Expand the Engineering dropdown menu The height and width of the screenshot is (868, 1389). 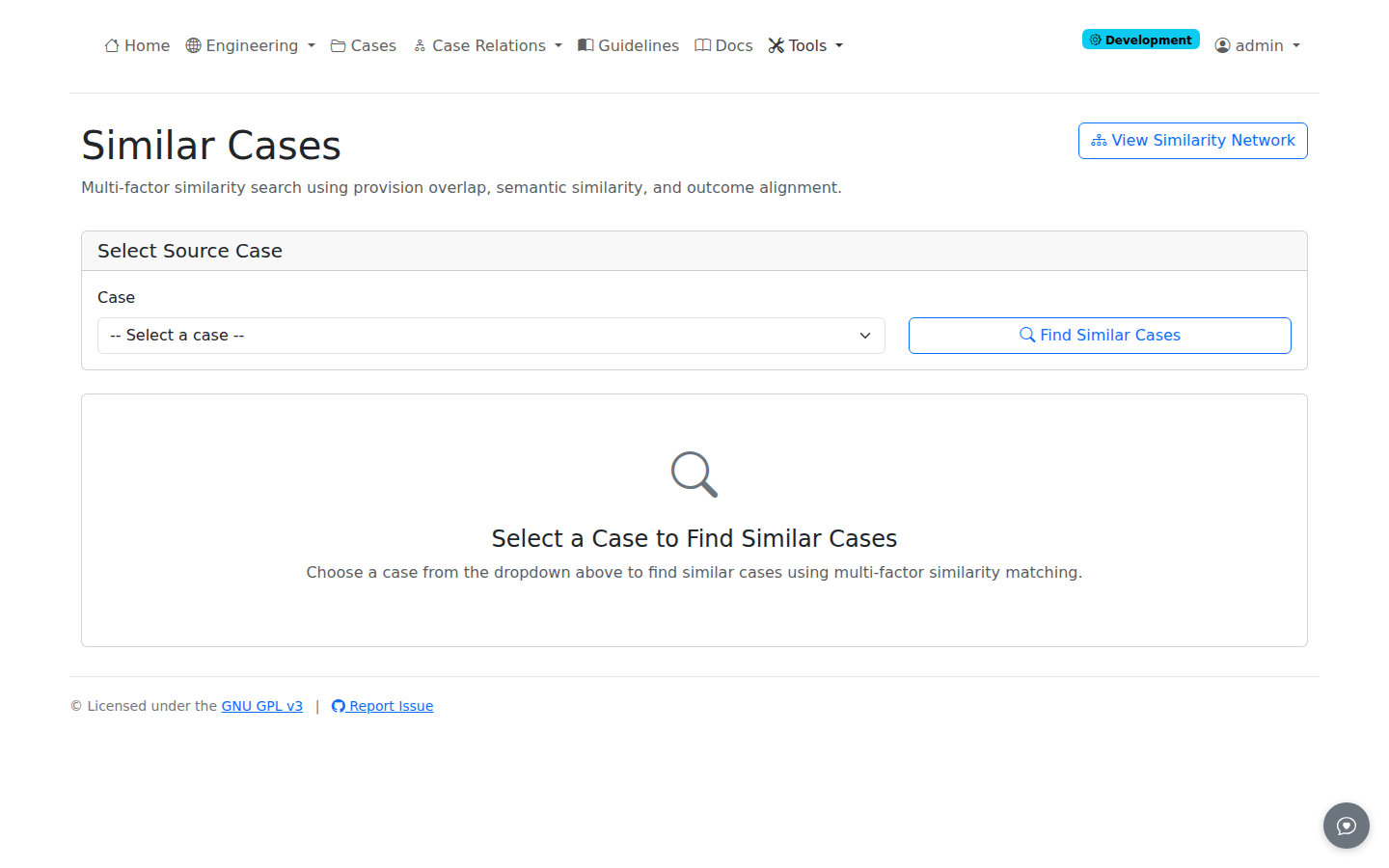[x=251, y=45]
